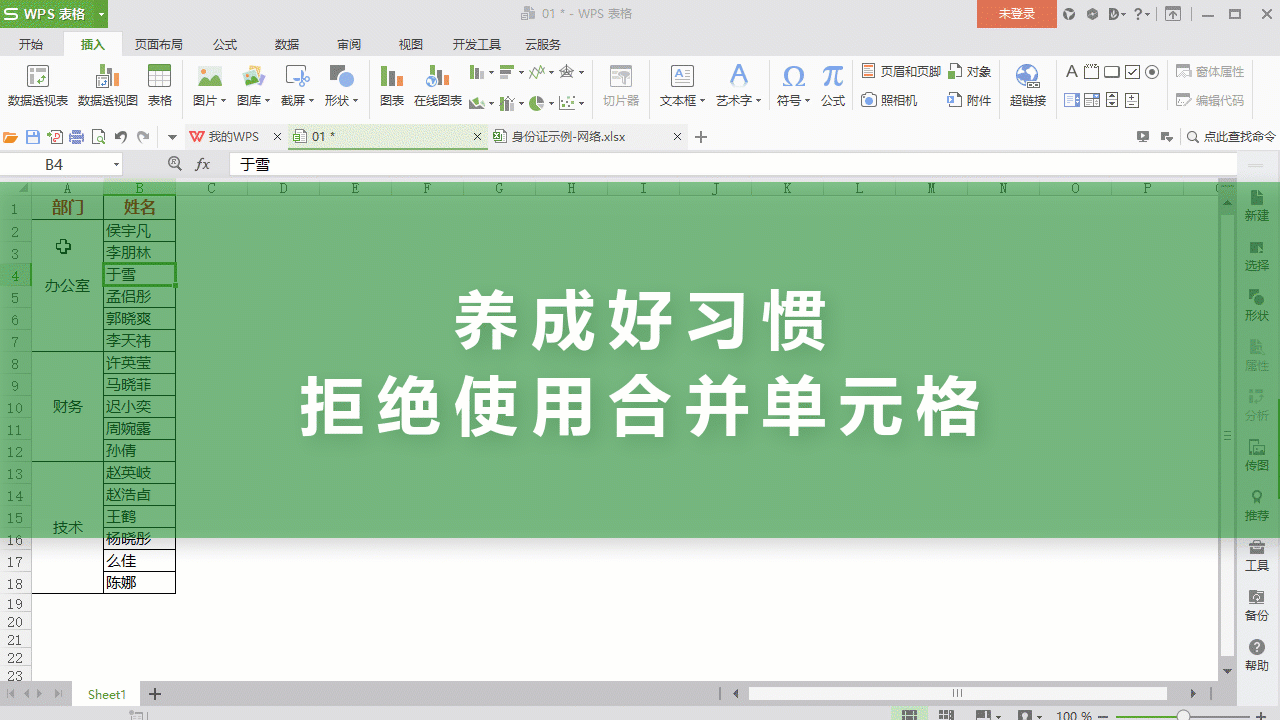The height and width of the screenshot is (720, 1280).
Task: Click the 照相机 camera tool
Action: 889,100
